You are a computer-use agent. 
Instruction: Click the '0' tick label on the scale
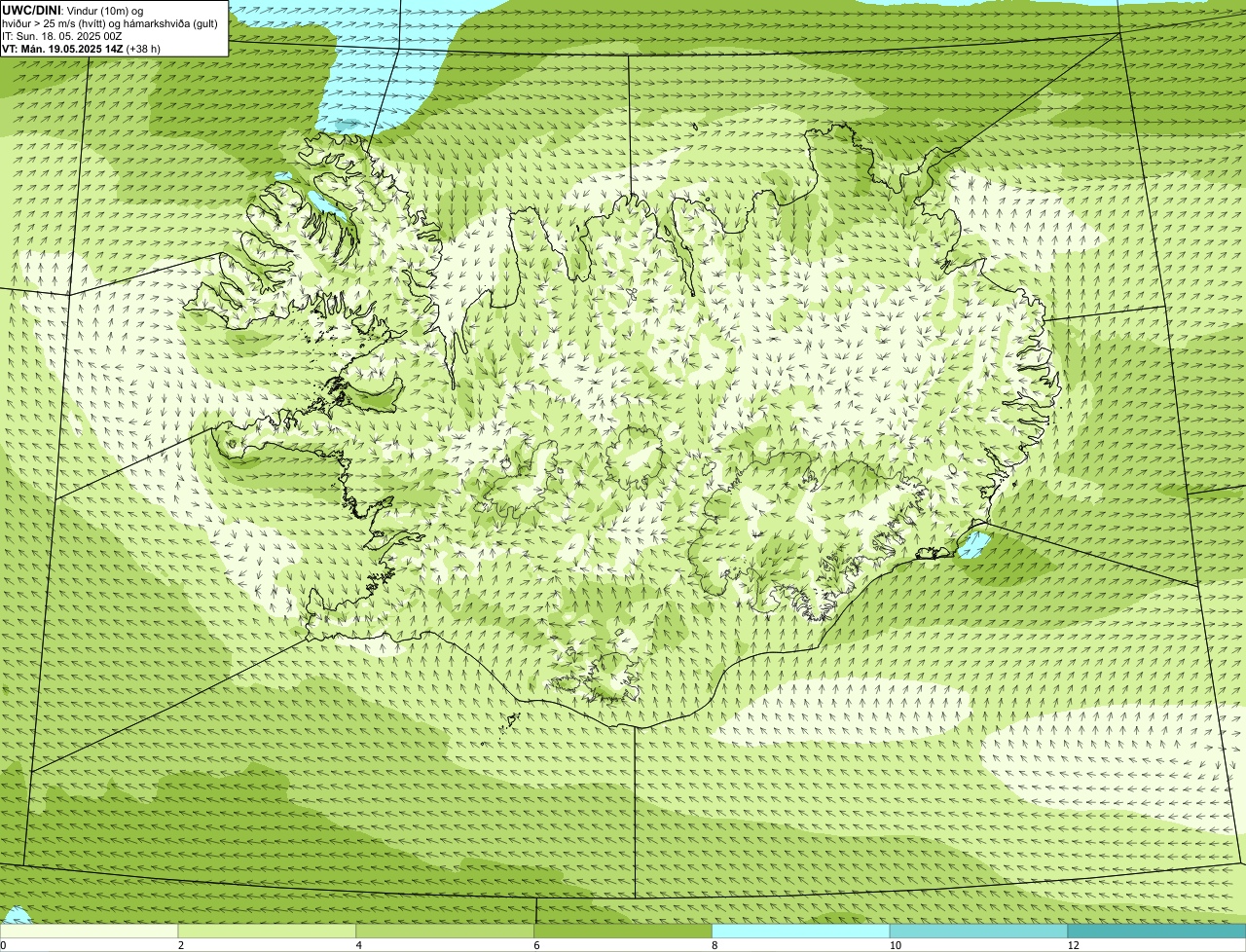[x=3, y=945]
